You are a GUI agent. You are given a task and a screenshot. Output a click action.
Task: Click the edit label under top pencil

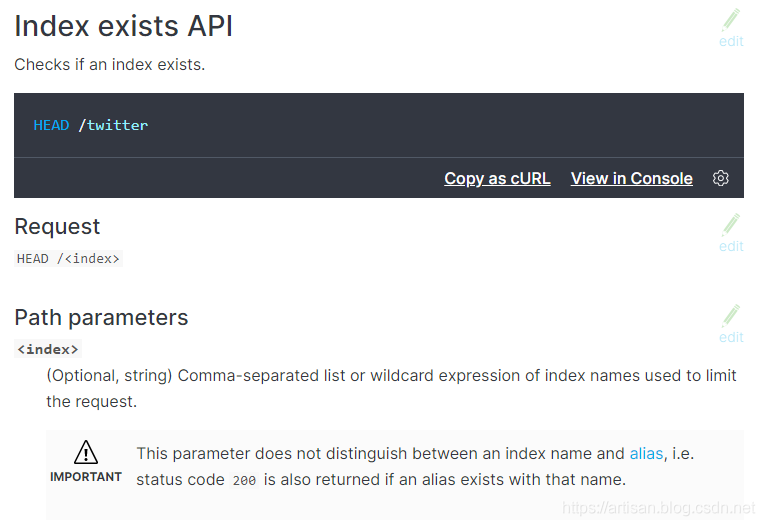pyautogui.click(x=731, y=42)
